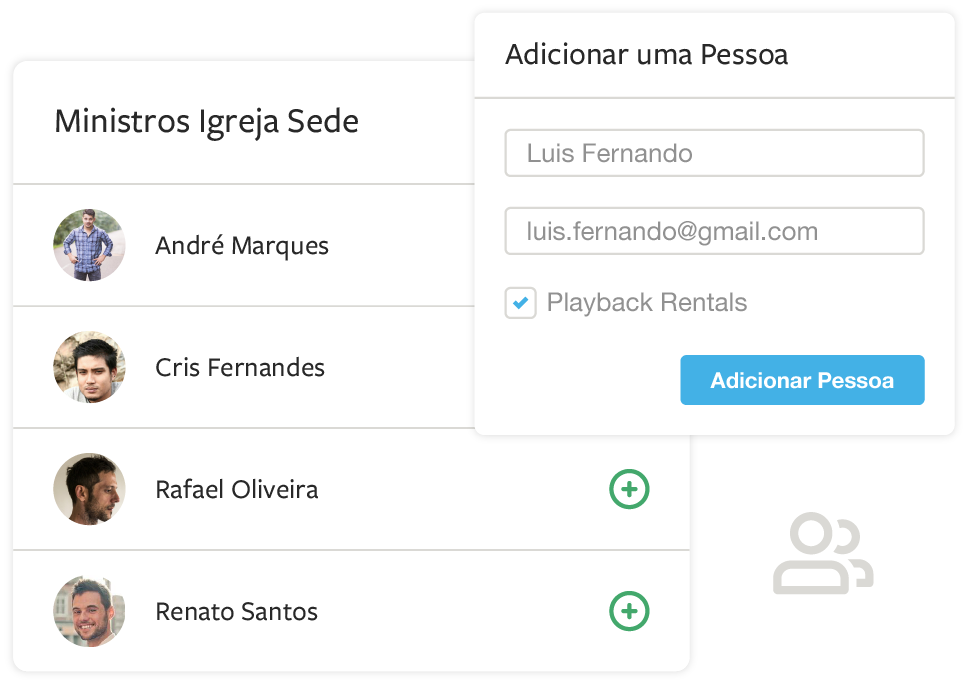
Task: Choose the Renato Santos name text
Action: click(237, 612)
